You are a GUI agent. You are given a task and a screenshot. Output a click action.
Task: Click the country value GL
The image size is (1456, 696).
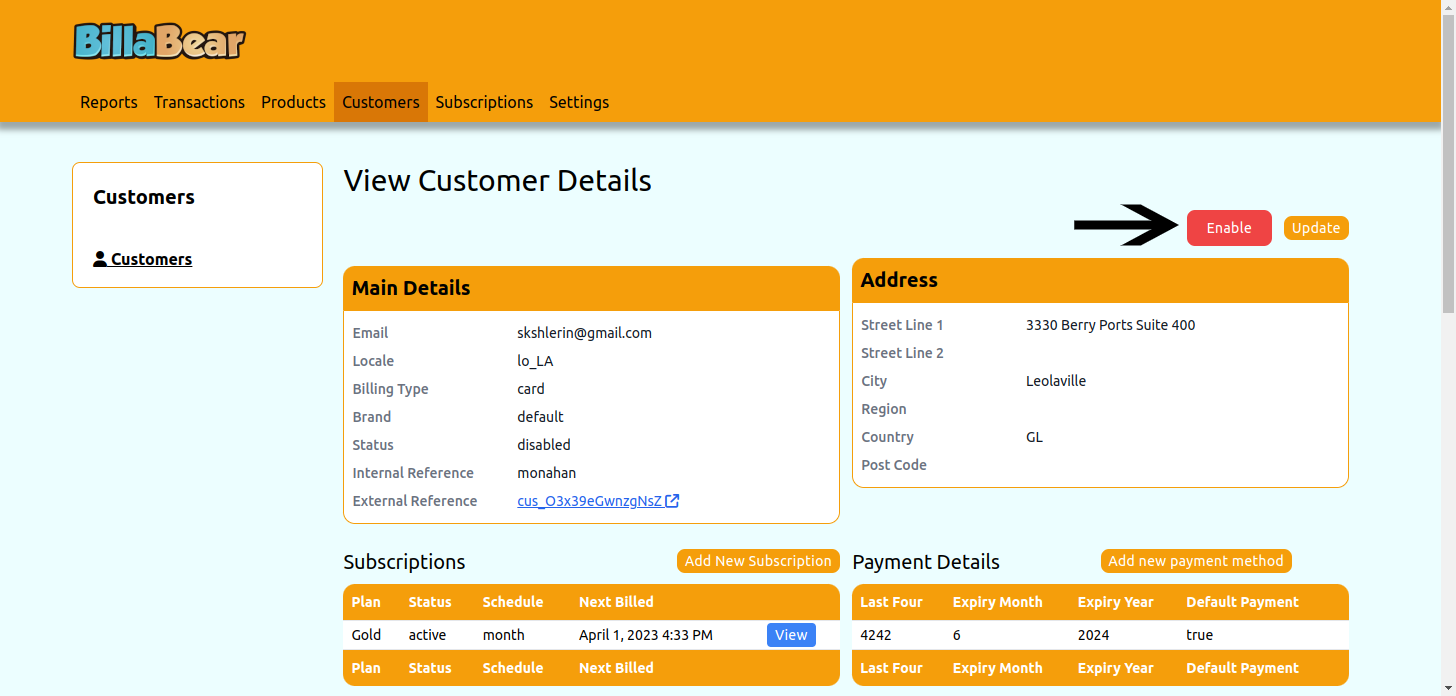pyautogui.click(x=1034, y=437)
